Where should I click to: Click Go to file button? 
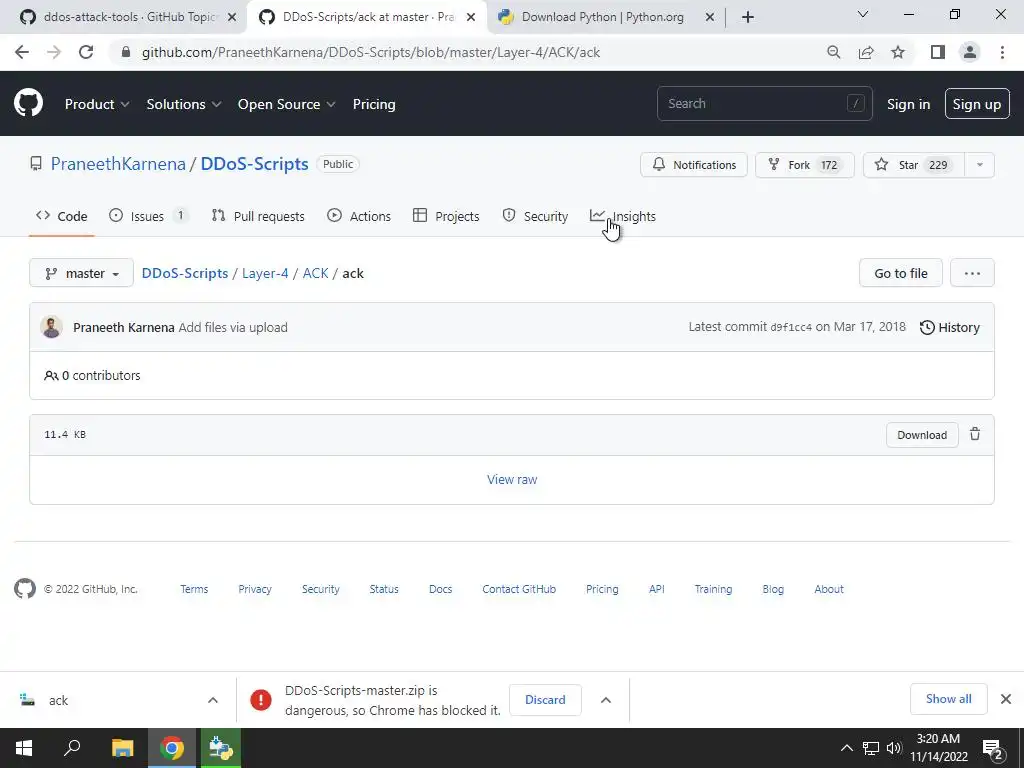tap(901, 273)
